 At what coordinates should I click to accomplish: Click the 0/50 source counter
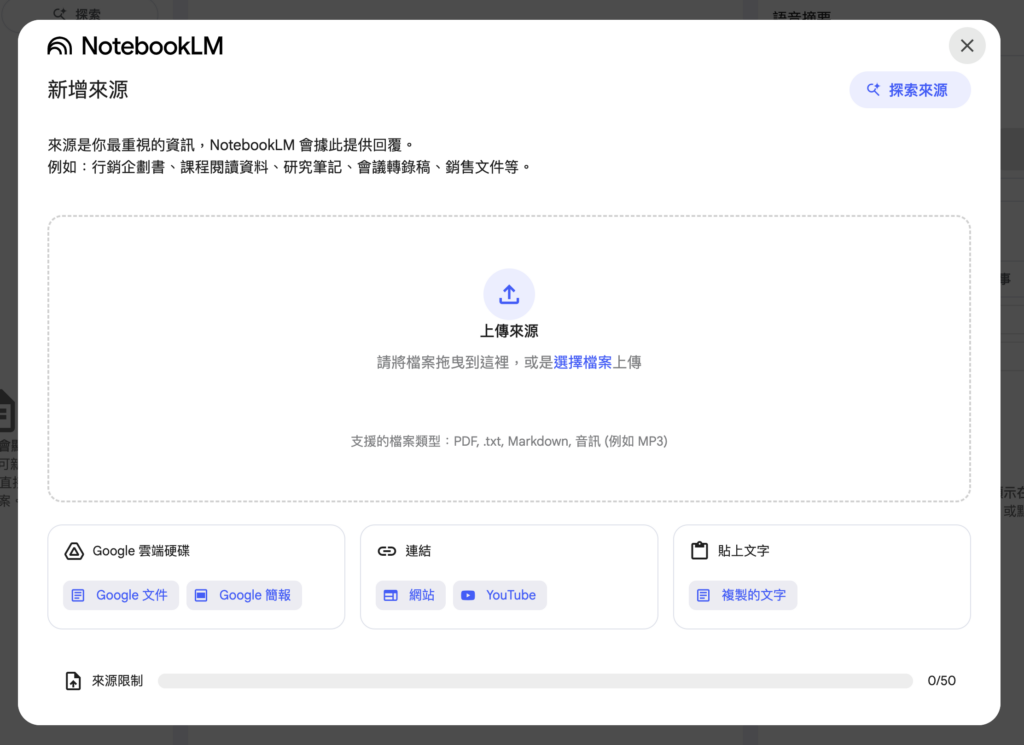941,681
